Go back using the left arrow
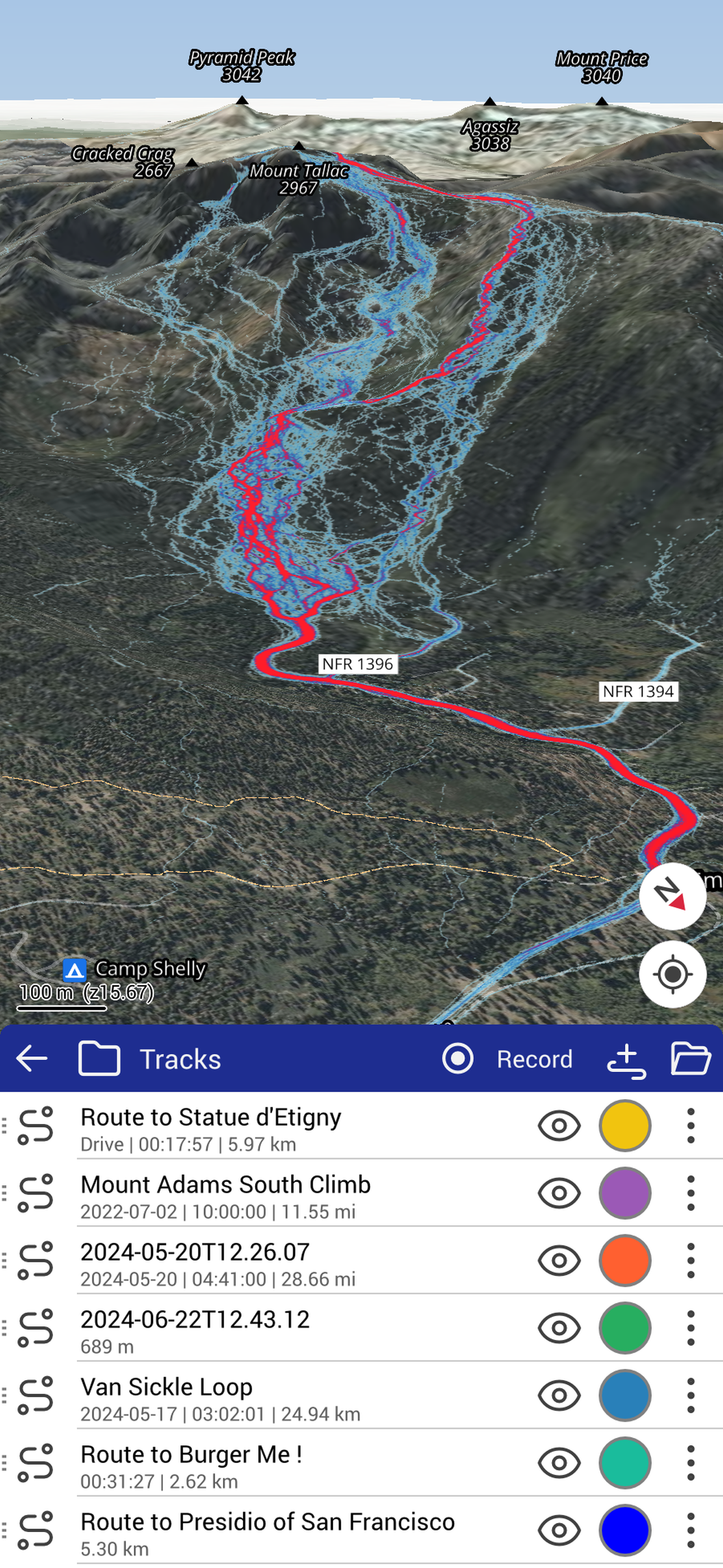The image size is (723, 1568). coord(31,1059)
